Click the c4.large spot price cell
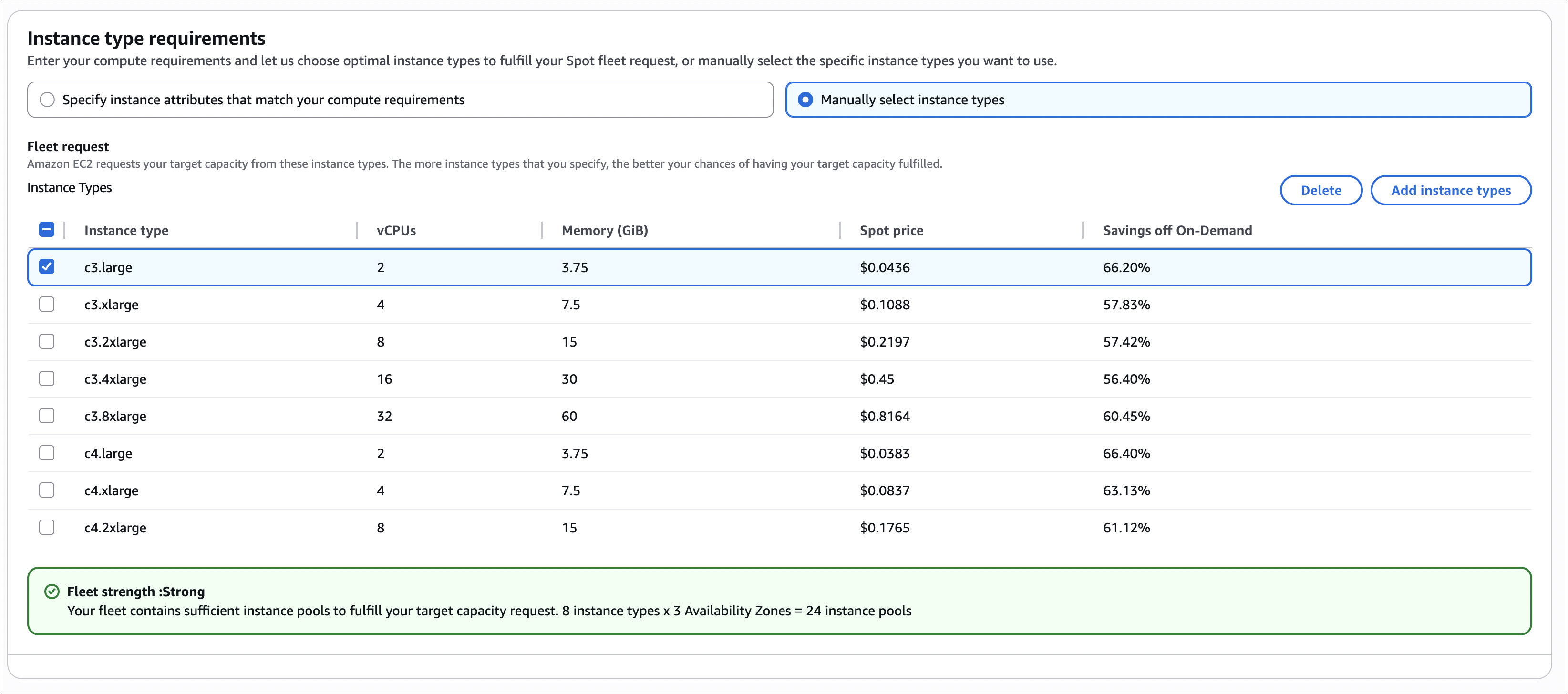Screen dimensions: 1568x694 (x=884, y=453)
